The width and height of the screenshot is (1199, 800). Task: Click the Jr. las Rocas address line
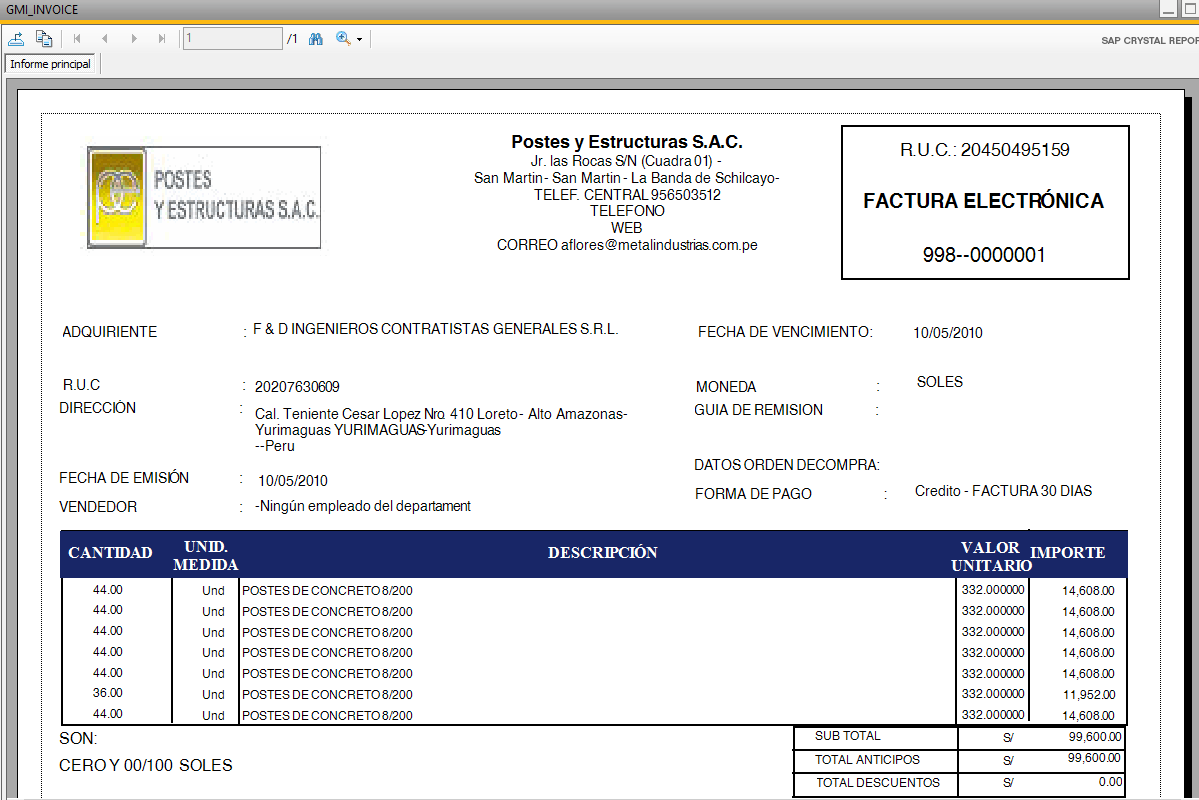click(626, 161)
